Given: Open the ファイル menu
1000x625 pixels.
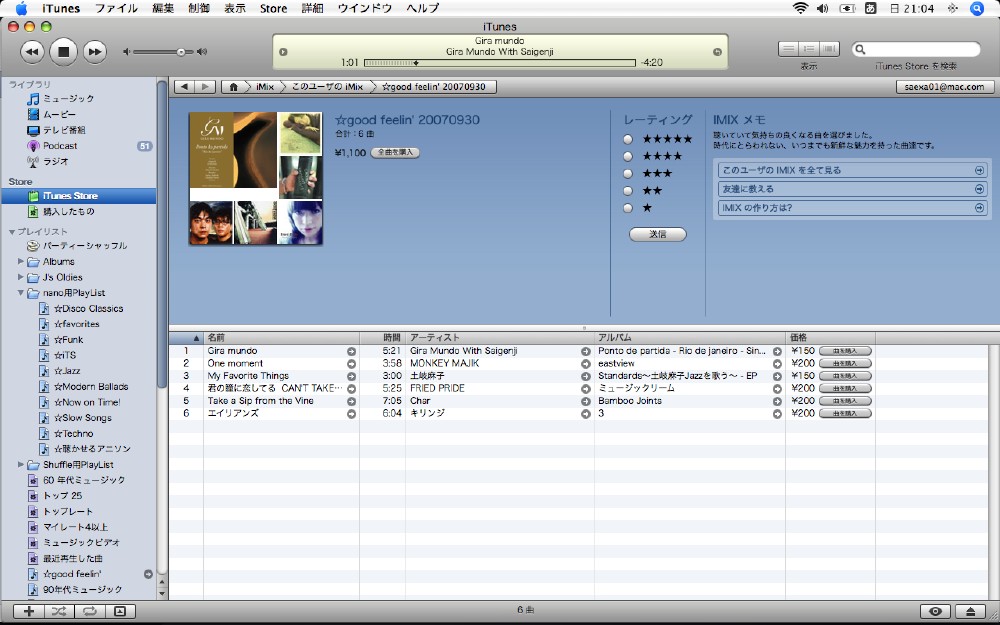Looking at the screenshot, I should coord(116,8).
